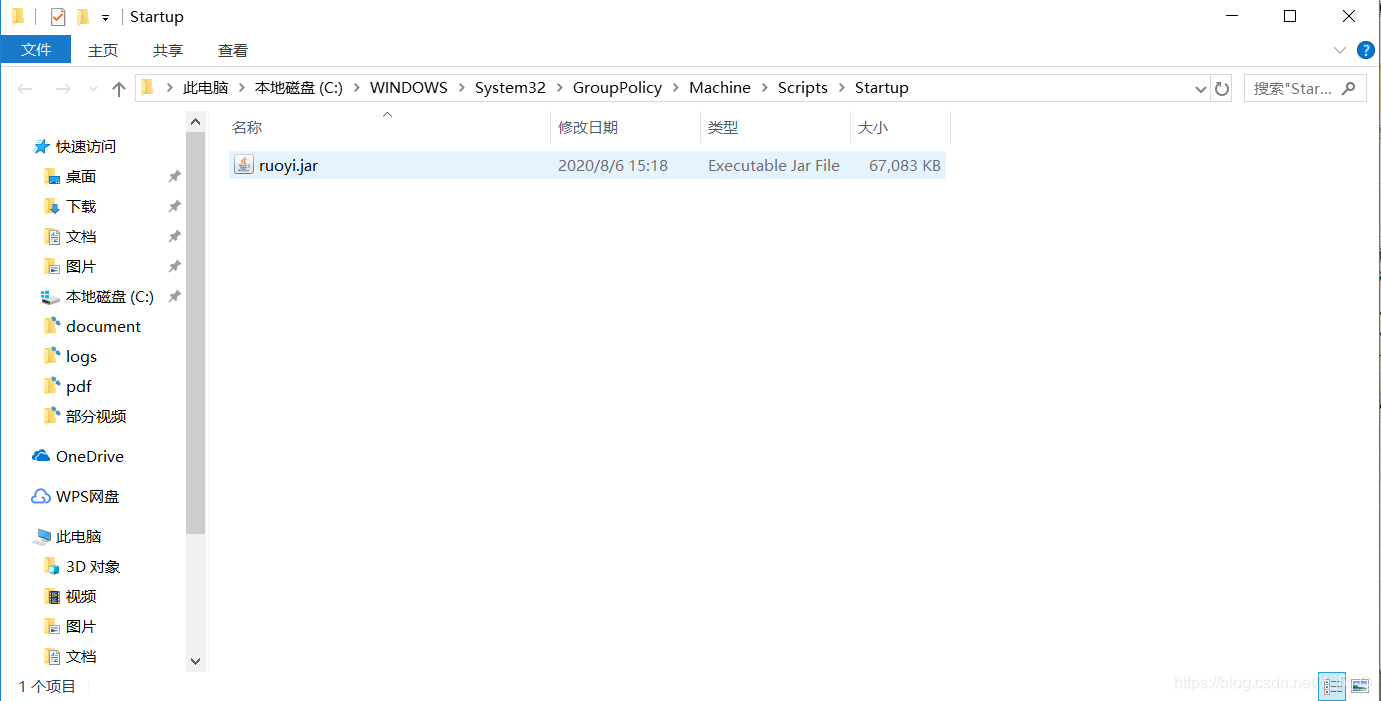1381x701 pixels.
Task: Expand the ribbon with the chevron
Action: tap(1340, 50)
